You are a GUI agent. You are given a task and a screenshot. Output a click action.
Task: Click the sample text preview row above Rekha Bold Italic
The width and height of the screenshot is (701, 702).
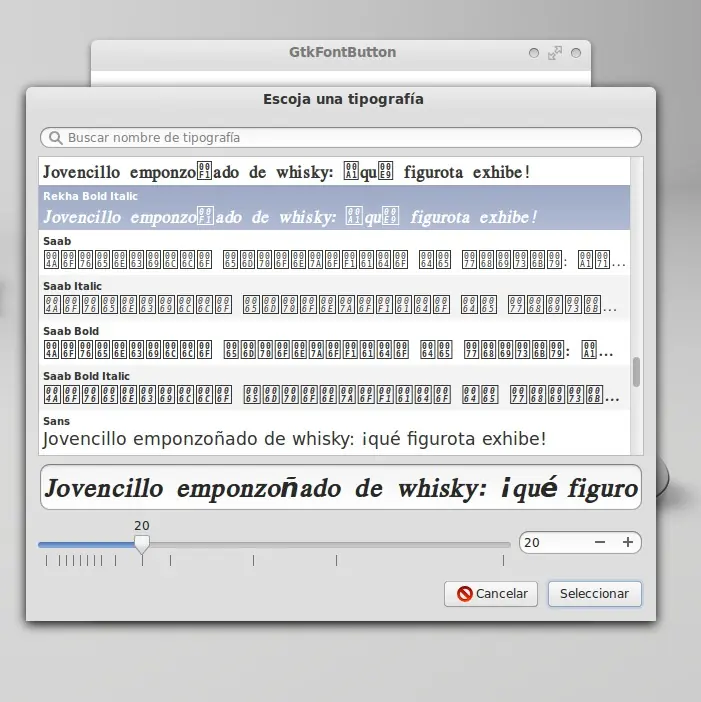pyautogui.click(x=334, y=171)
